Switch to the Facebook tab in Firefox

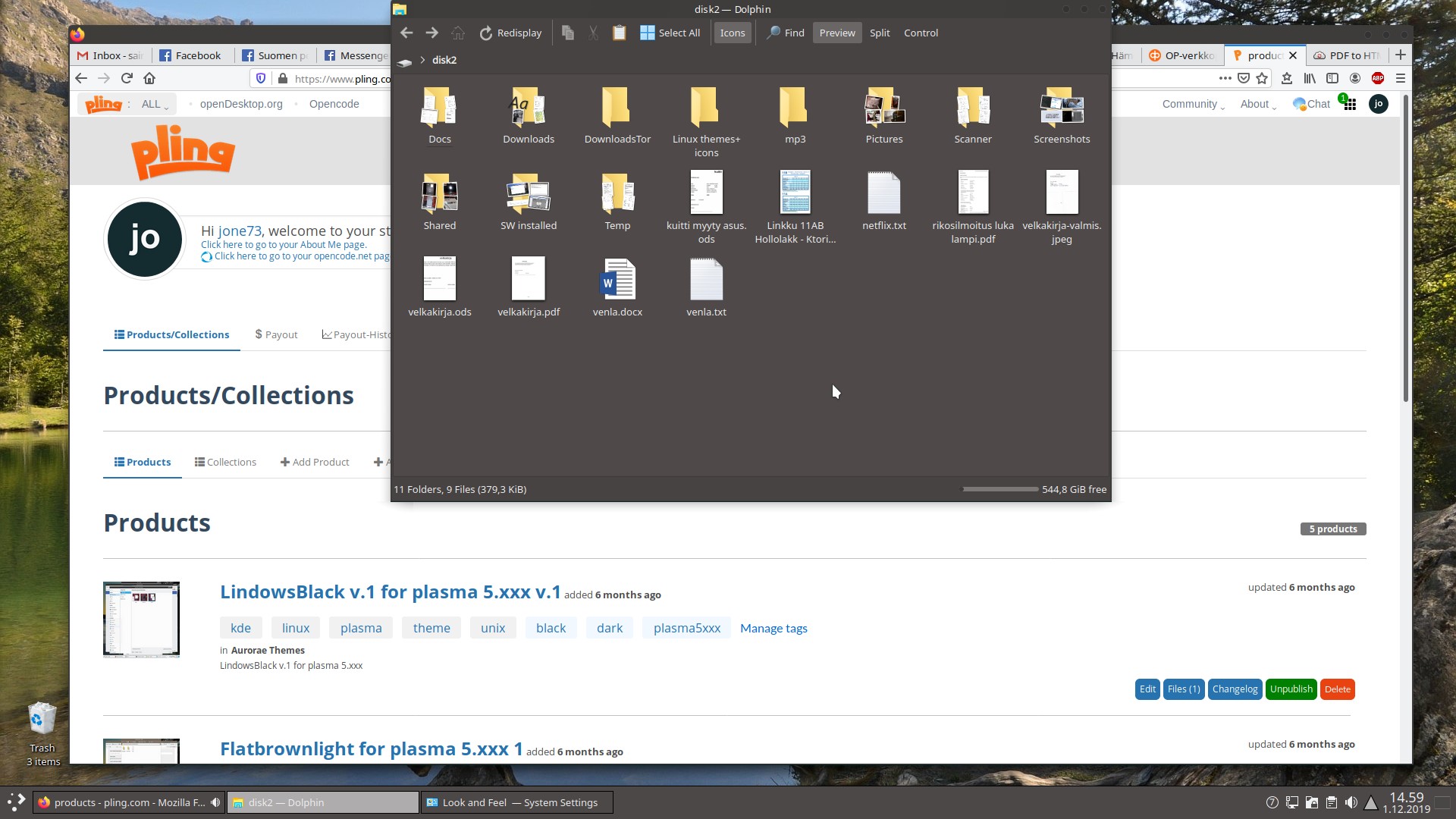pos(190,55)
